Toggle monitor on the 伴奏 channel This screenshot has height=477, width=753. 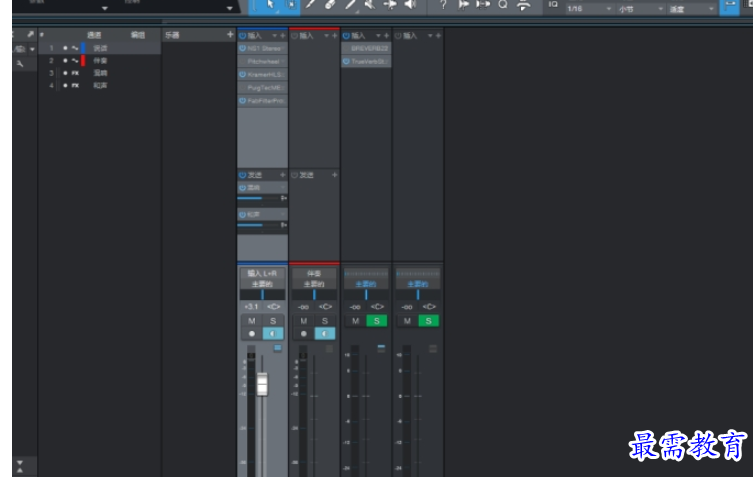point(325,333)
